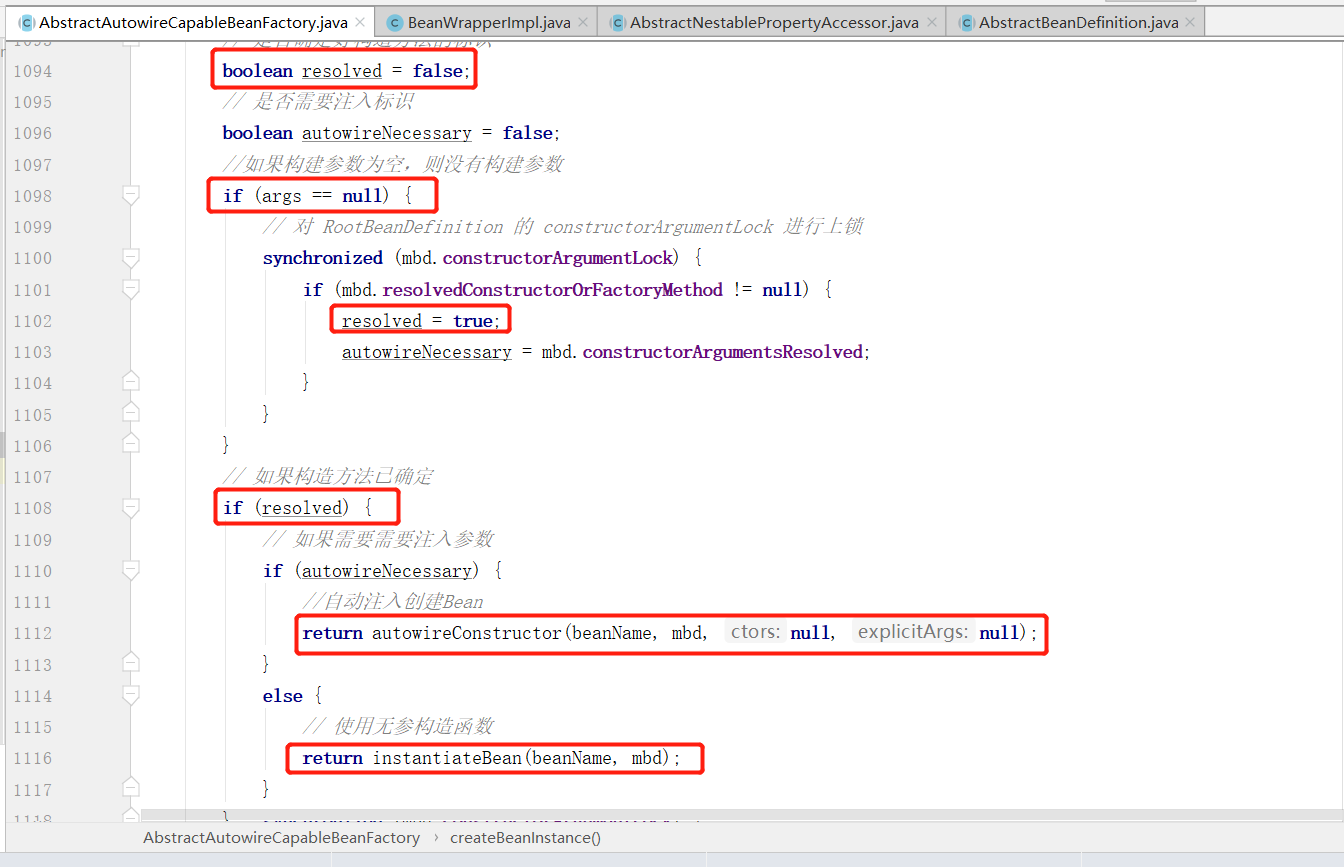Image resolution: width=1344 pixels, height=867 pixels.
Task: Click 'resolvedConstructorOrFactoryMethod' on line 1101
Action: click(x=553, y=290)
